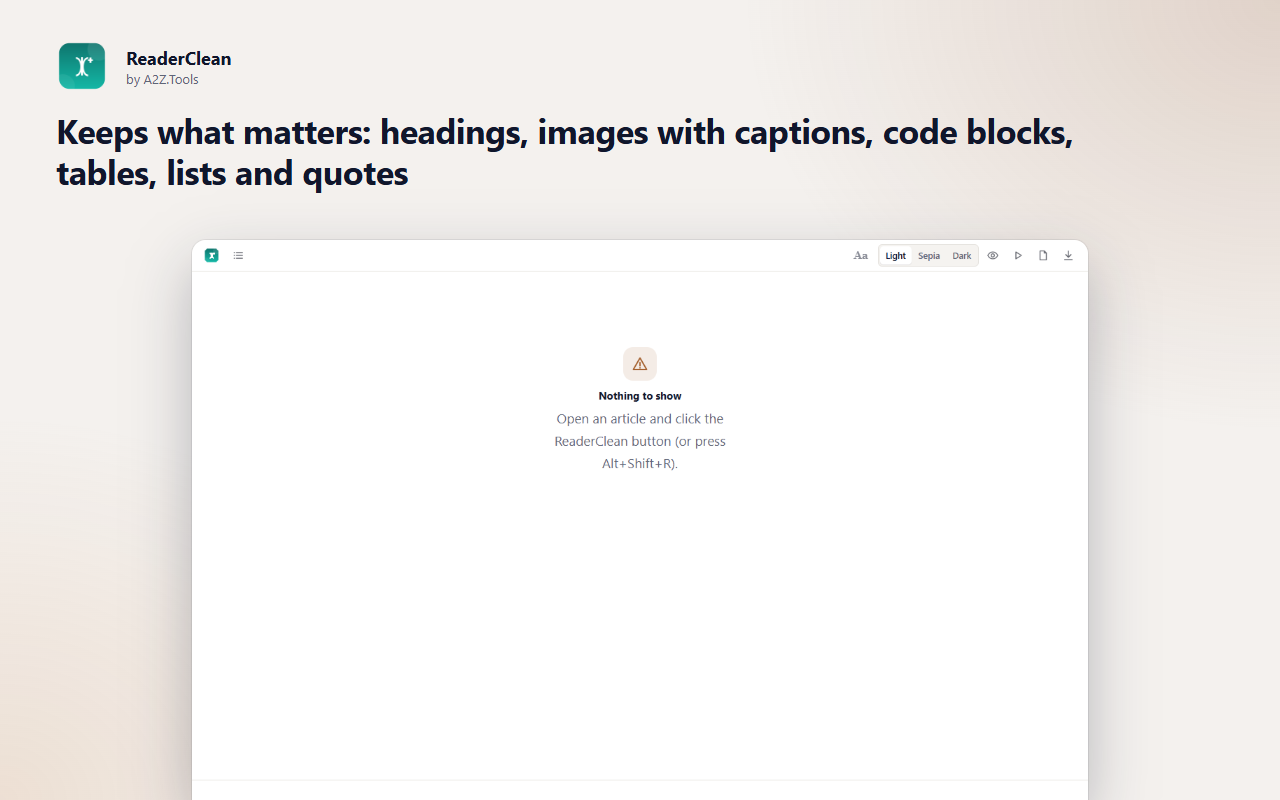Screen dimensions: 1280x800
Task: Click the small ReaderClean icon in reader toolbar
Action: (212, 256)
